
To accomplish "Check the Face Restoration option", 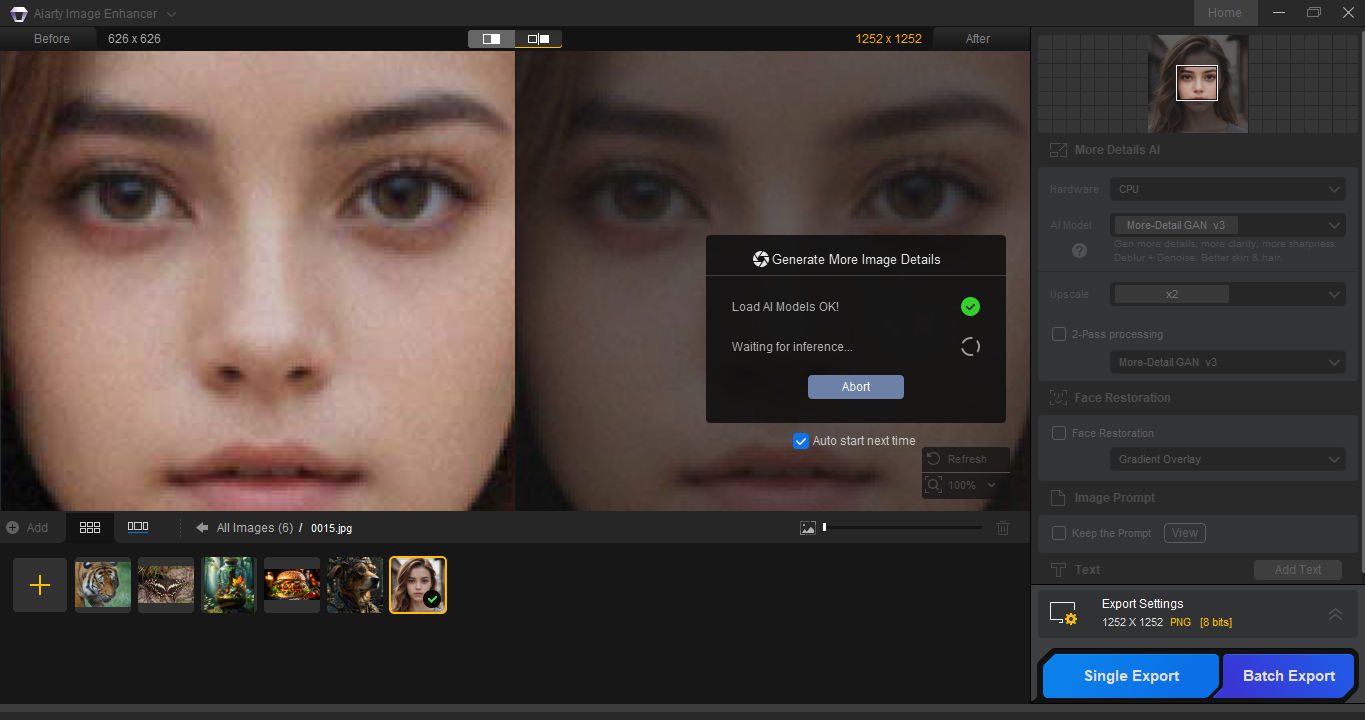I will tap(1058, 433).
